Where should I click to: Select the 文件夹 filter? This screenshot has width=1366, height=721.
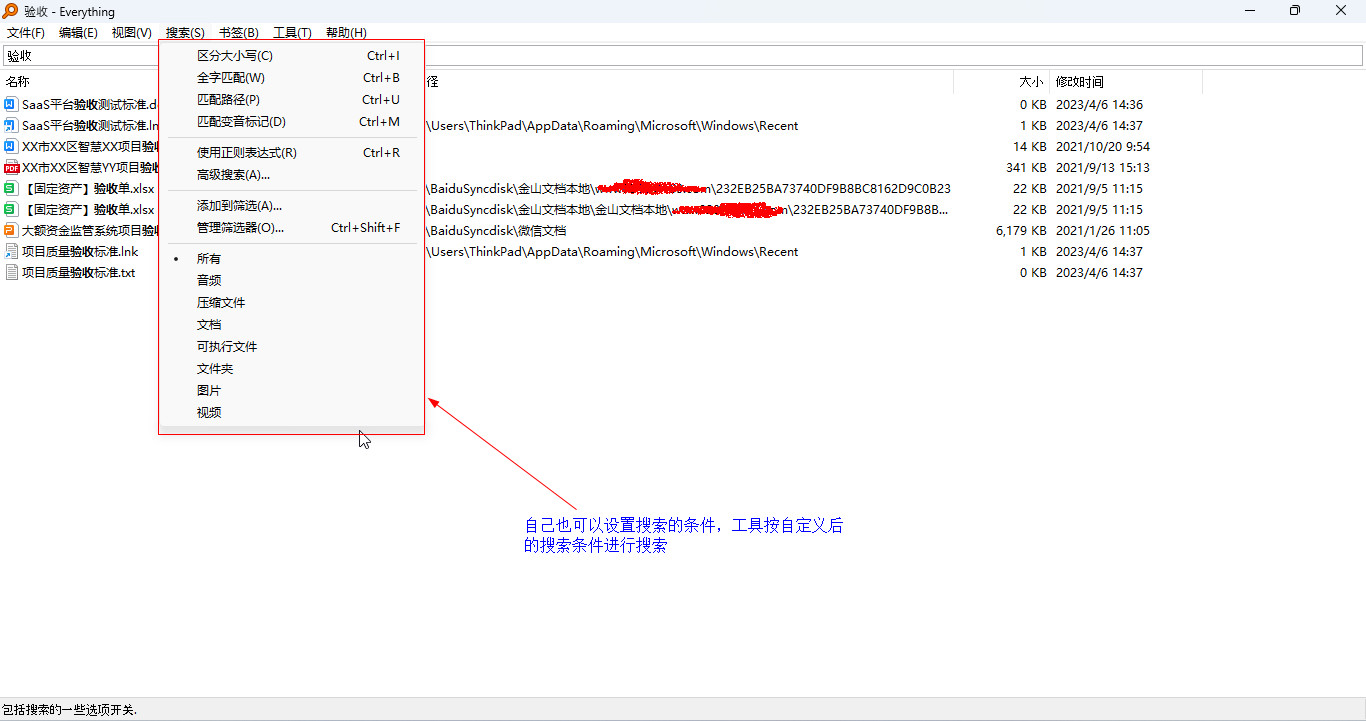tap(291, 369)
